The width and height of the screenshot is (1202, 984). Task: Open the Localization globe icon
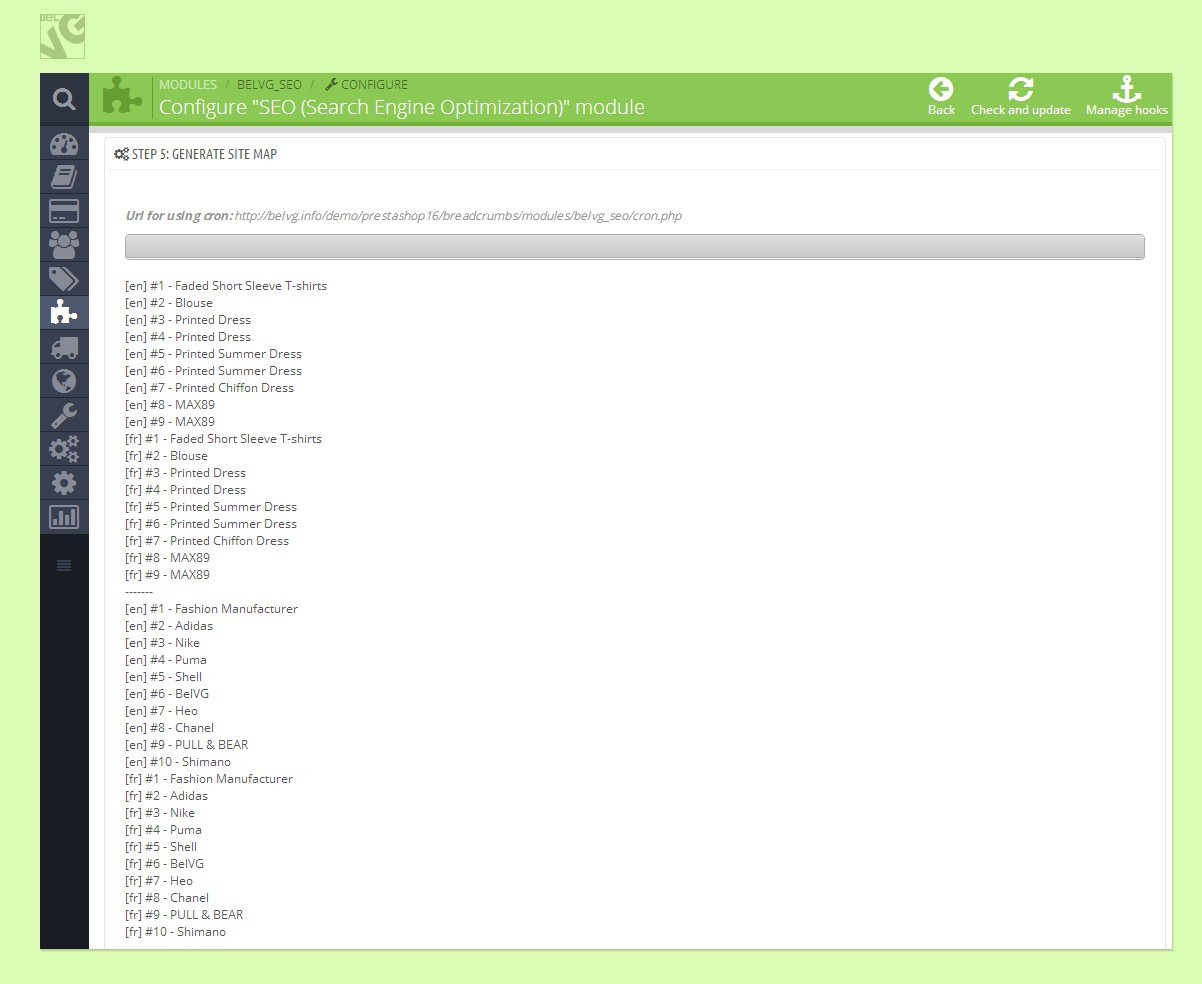[64, 381]
